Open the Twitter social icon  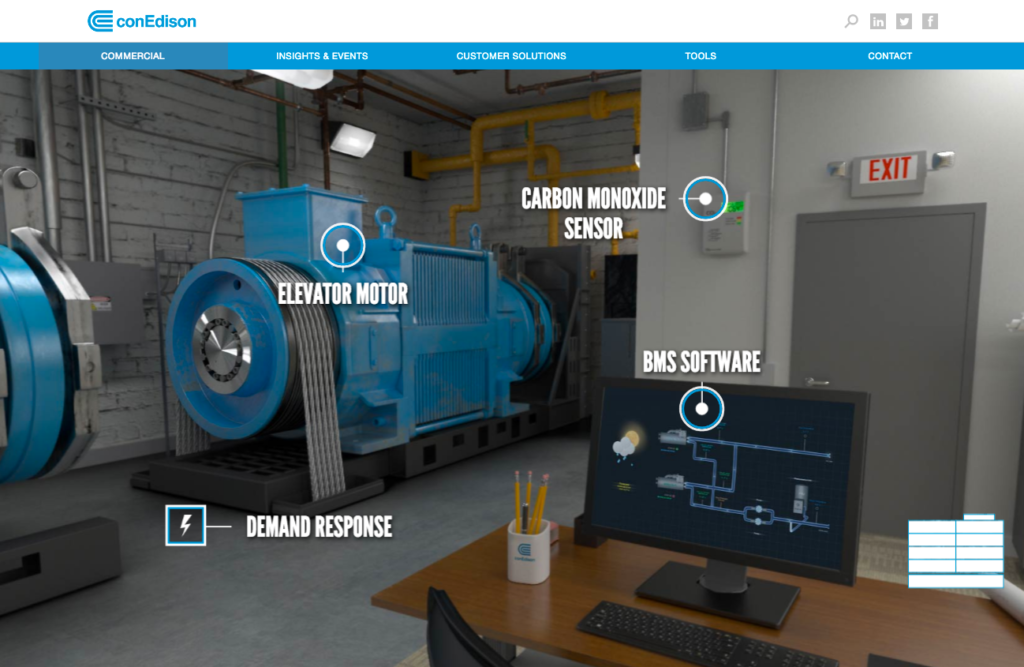coord(904,21)
